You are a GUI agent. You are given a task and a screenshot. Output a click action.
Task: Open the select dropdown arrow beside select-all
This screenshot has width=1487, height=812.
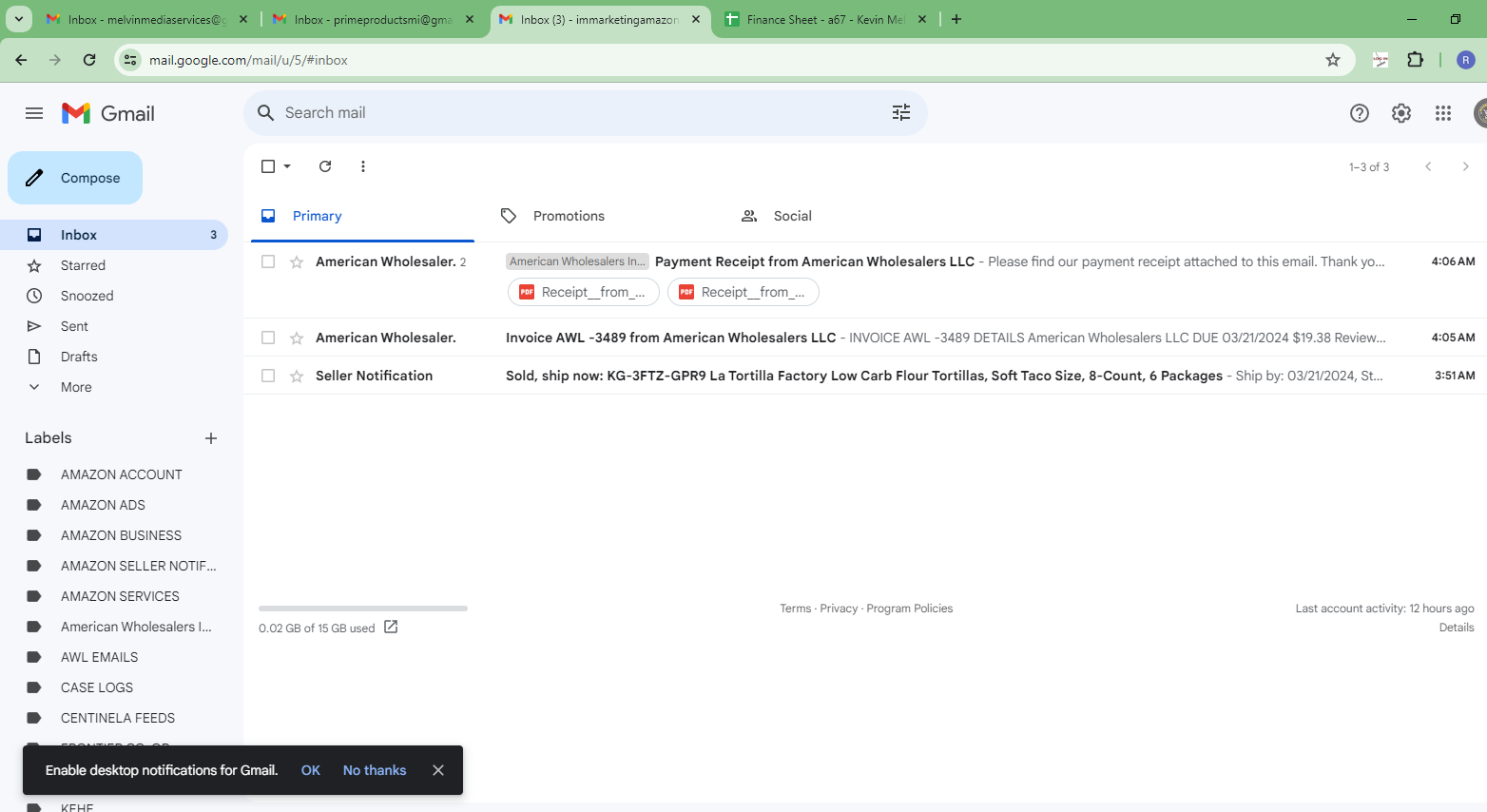pos(287,166)
